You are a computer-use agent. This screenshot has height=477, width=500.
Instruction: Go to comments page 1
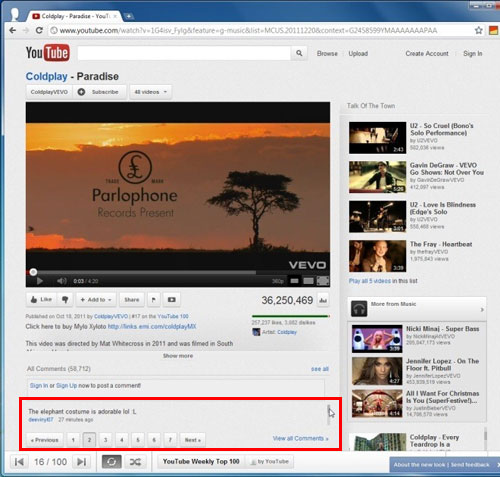73,440
